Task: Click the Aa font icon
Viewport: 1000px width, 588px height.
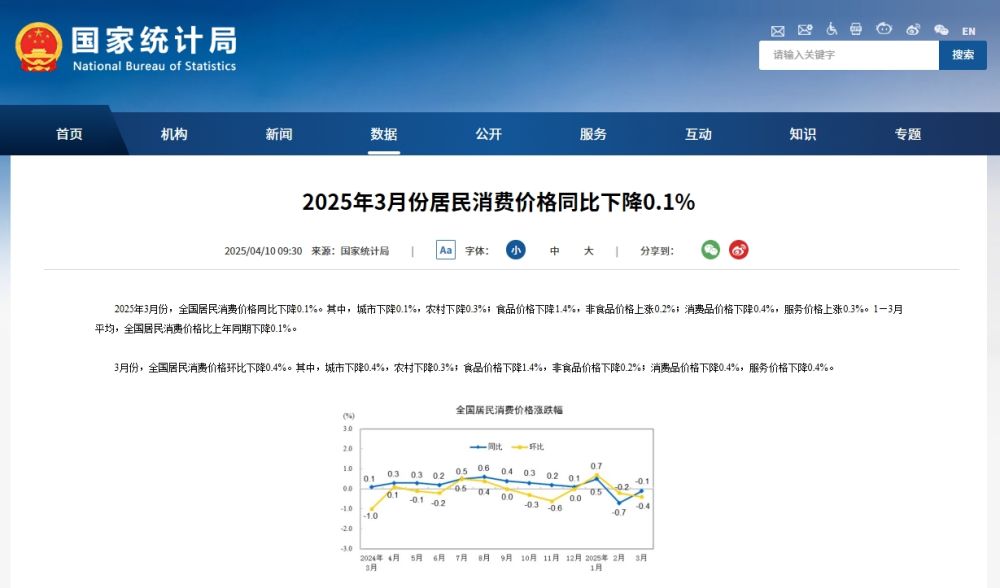Action: click(446, 250)
